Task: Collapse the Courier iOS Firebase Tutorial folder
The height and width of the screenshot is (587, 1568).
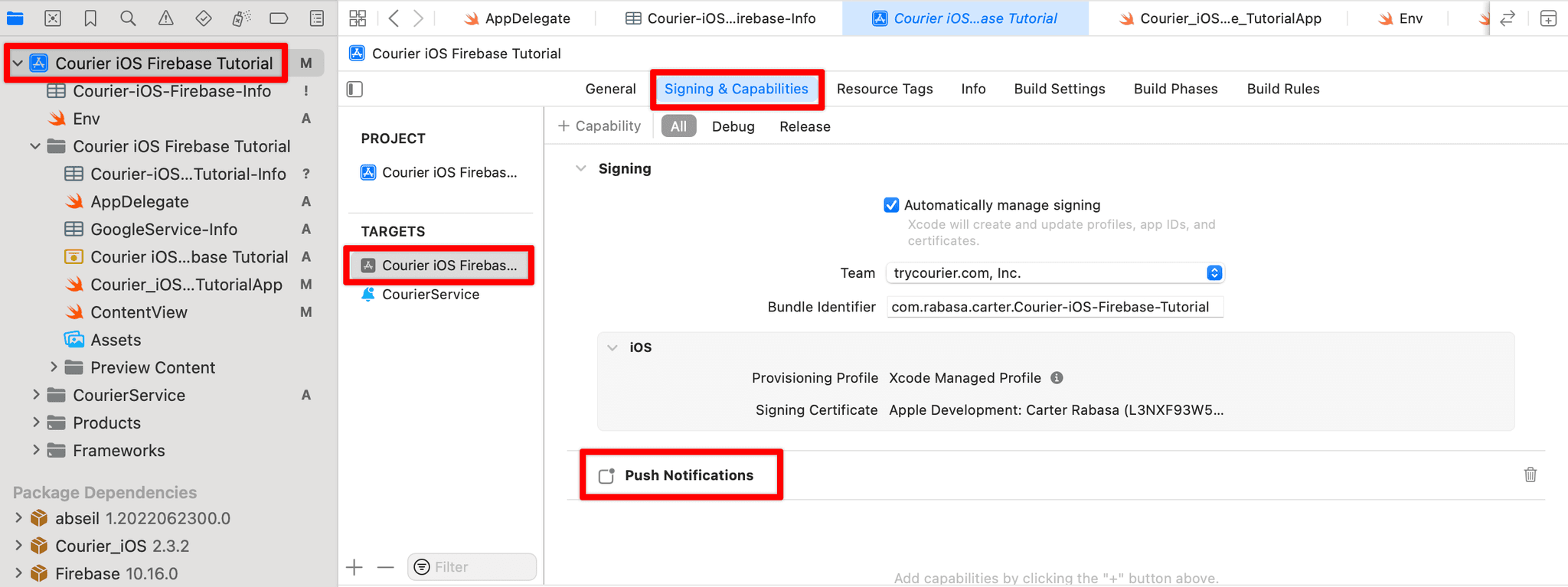Action: pos(35,146)
